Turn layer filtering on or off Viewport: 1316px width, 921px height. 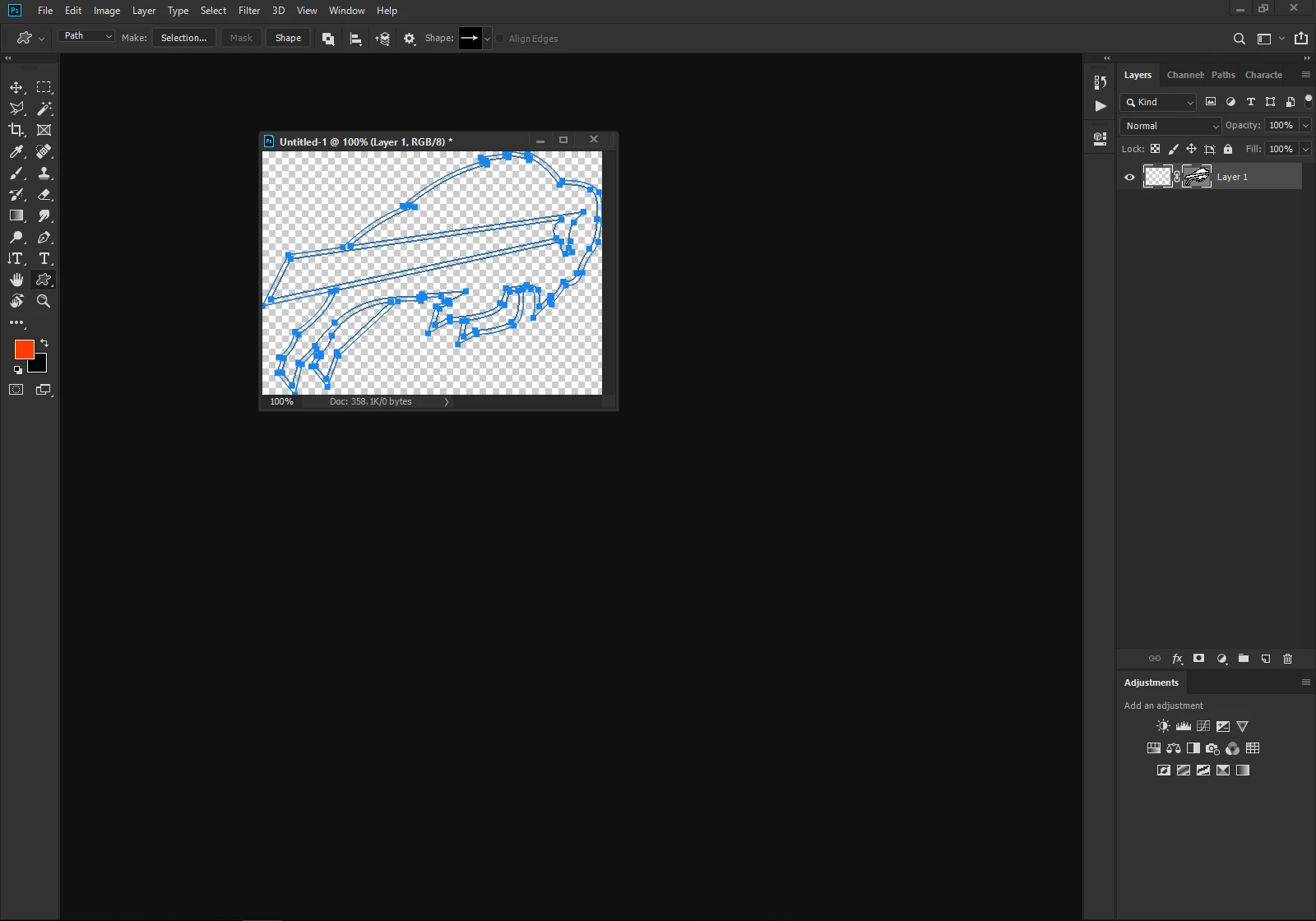point(1309,100)
